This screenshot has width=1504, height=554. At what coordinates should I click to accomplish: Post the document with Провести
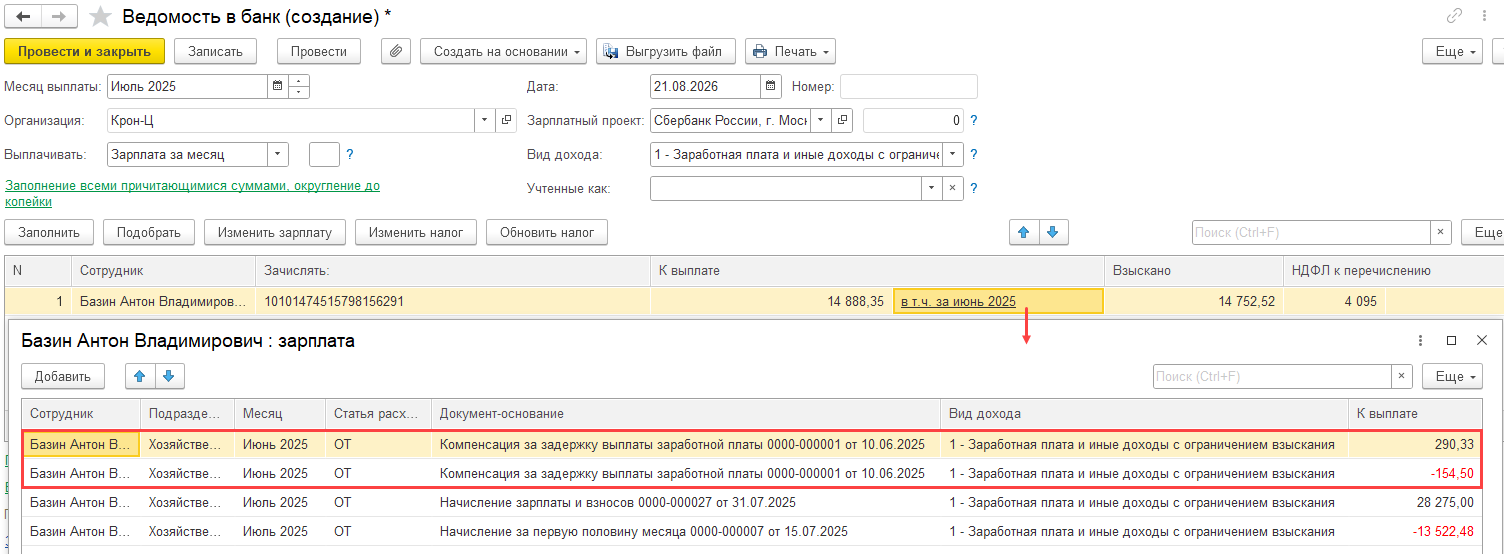click(x=319, y=51)
